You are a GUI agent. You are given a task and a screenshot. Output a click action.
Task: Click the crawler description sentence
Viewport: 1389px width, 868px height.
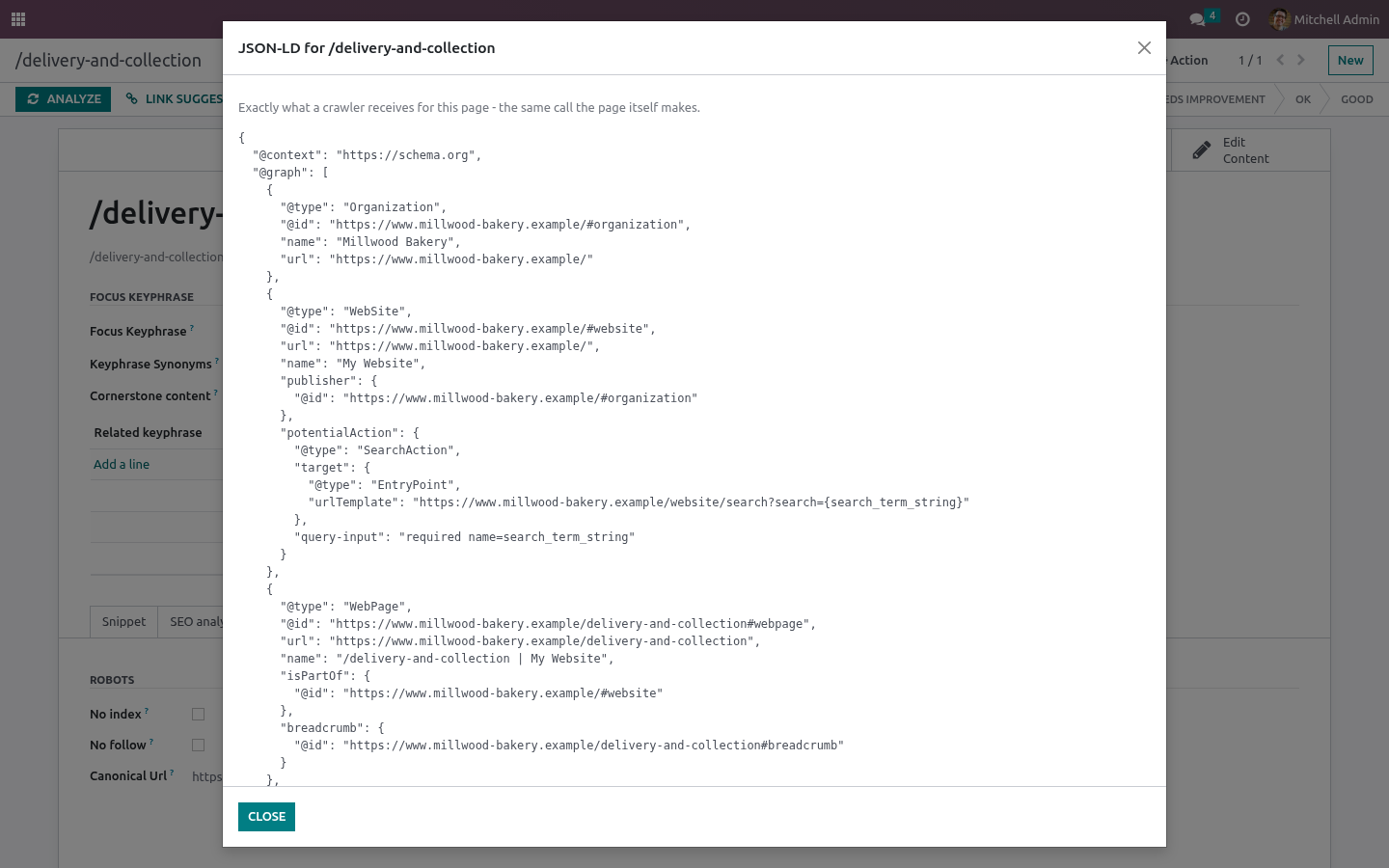(x=469, y=108)
